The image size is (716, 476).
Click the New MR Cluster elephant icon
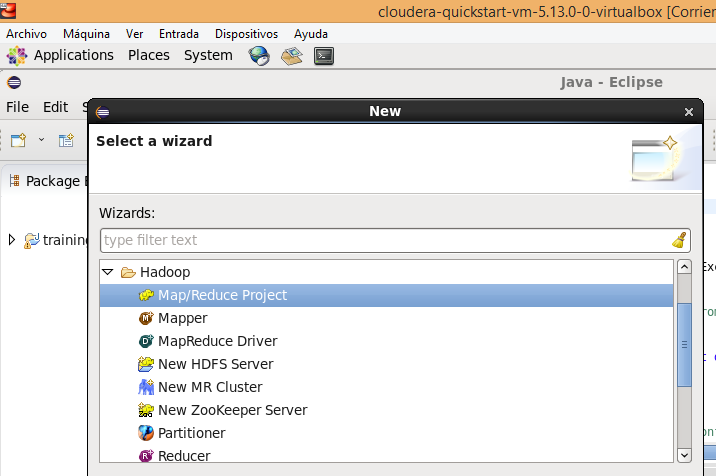(x=146, y=387)
